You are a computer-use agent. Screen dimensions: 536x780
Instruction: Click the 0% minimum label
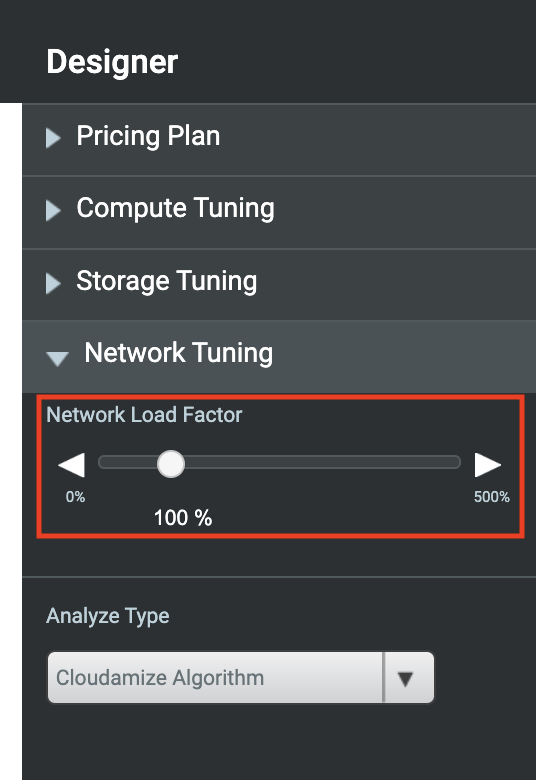pyautogui.click(x=75, y=496)
